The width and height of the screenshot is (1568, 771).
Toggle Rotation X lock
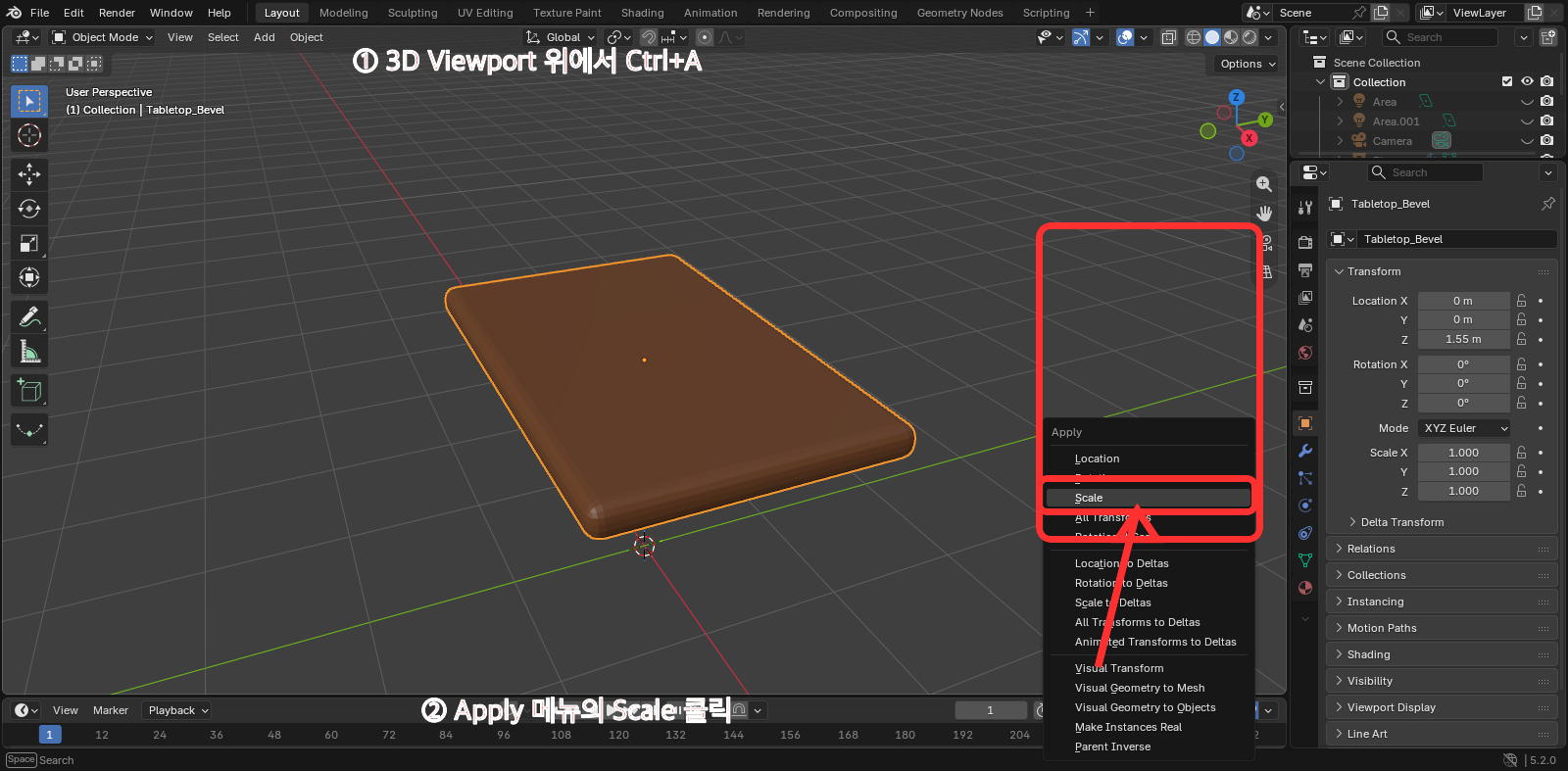pos(1522,364)
